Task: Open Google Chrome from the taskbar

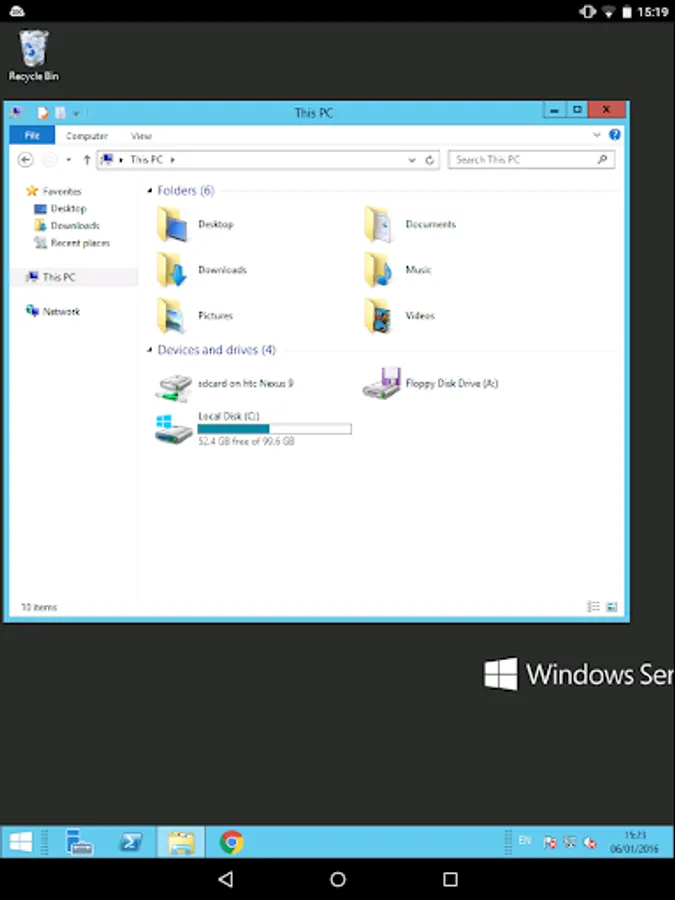Action: pyautogui.click(x=231, y=842)
